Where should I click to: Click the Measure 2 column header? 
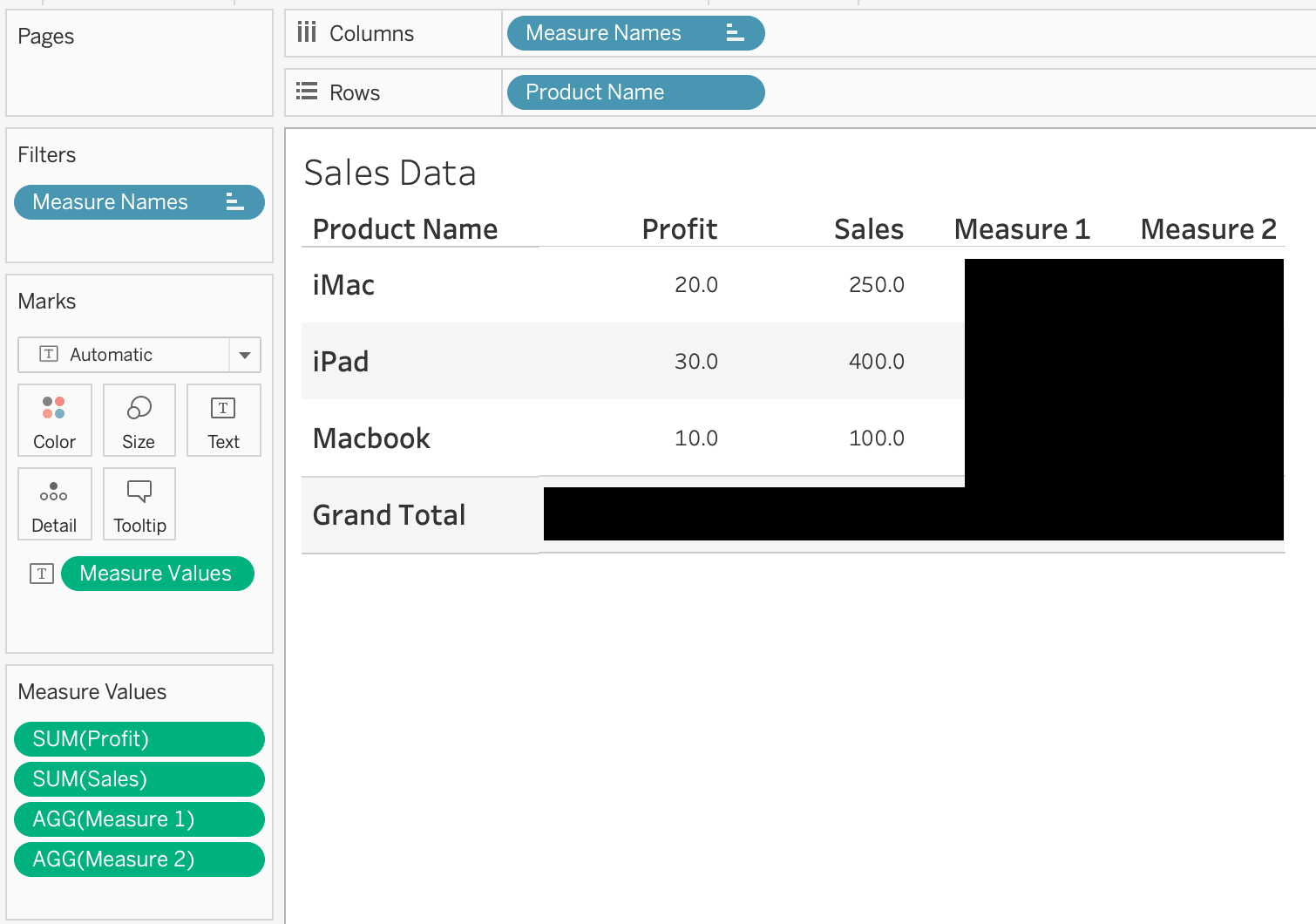(1209, 229)
